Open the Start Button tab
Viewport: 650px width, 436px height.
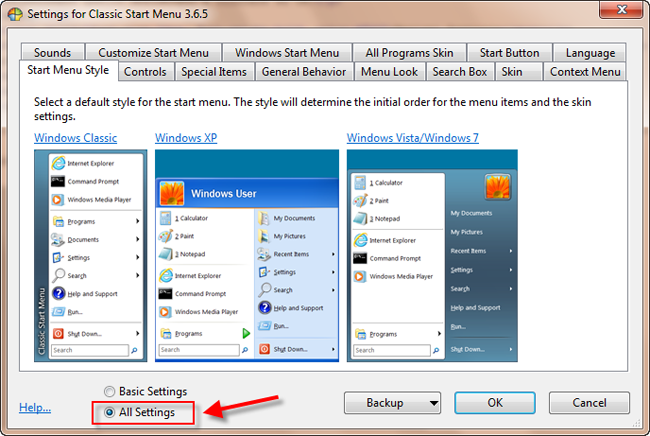pyautogui.click(x=509, y=53)
